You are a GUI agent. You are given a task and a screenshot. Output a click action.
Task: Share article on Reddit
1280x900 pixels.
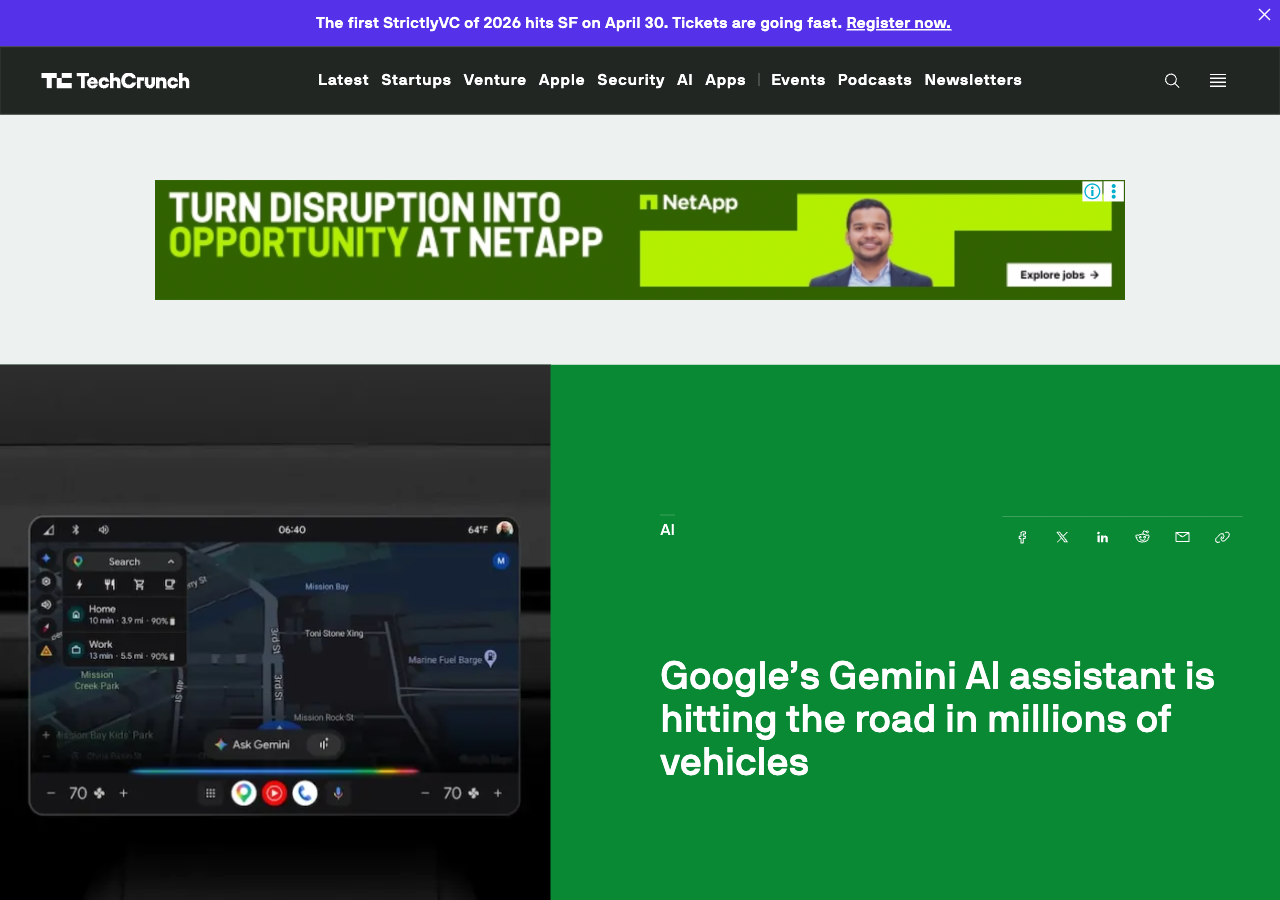(x=1142, y=537)
